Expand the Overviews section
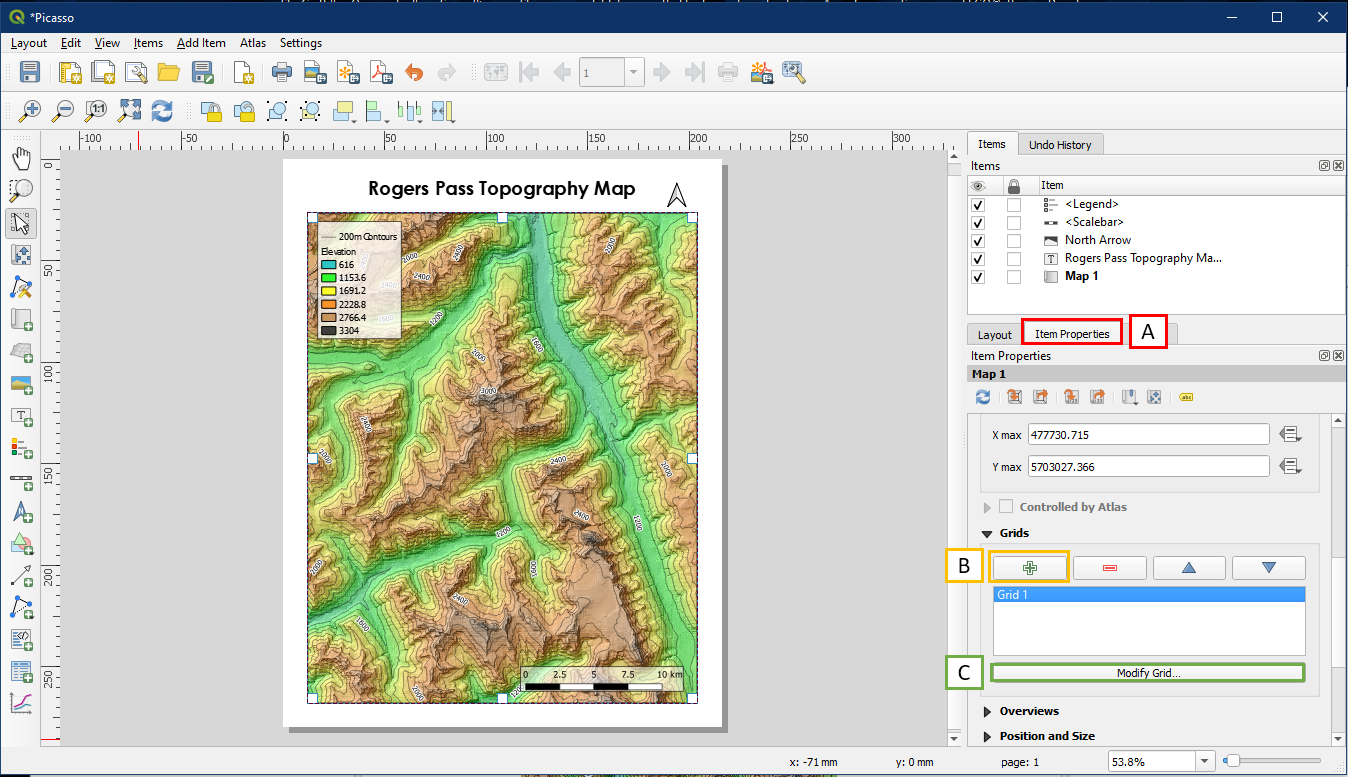Image resolution: width=1348 pixels, height=777 pixels. [987, 711]
